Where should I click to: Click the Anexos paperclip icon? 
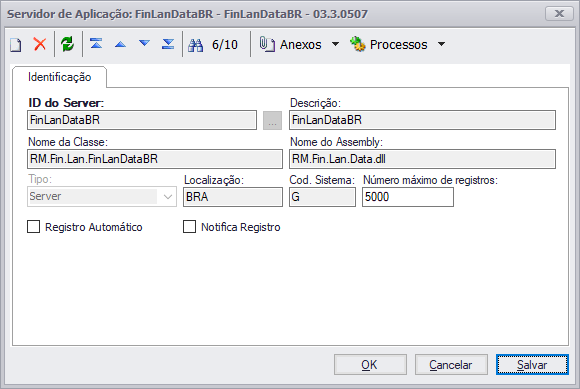tap(267, 44)
